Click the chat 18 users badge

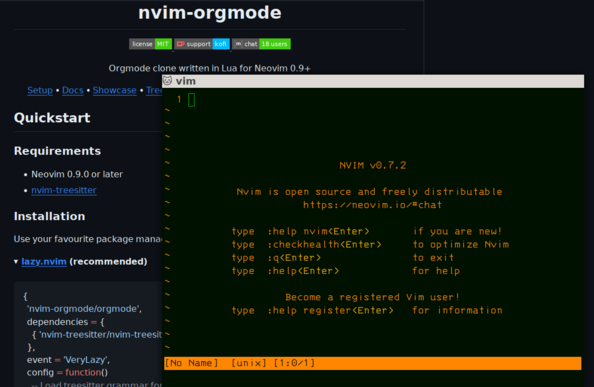[261, 44]
